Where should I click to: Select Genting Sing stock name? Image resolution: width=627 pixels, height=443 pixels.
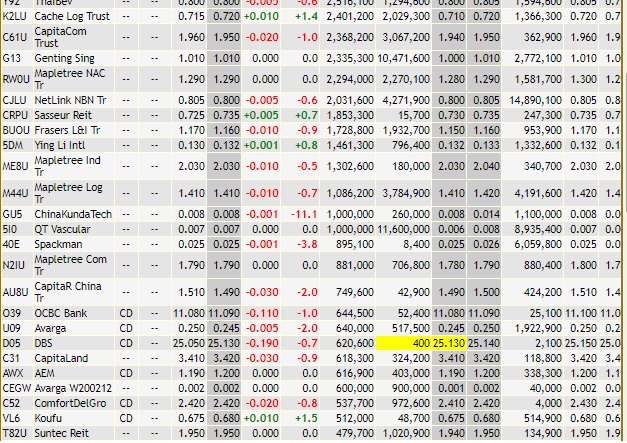click(x=64, y=58)
